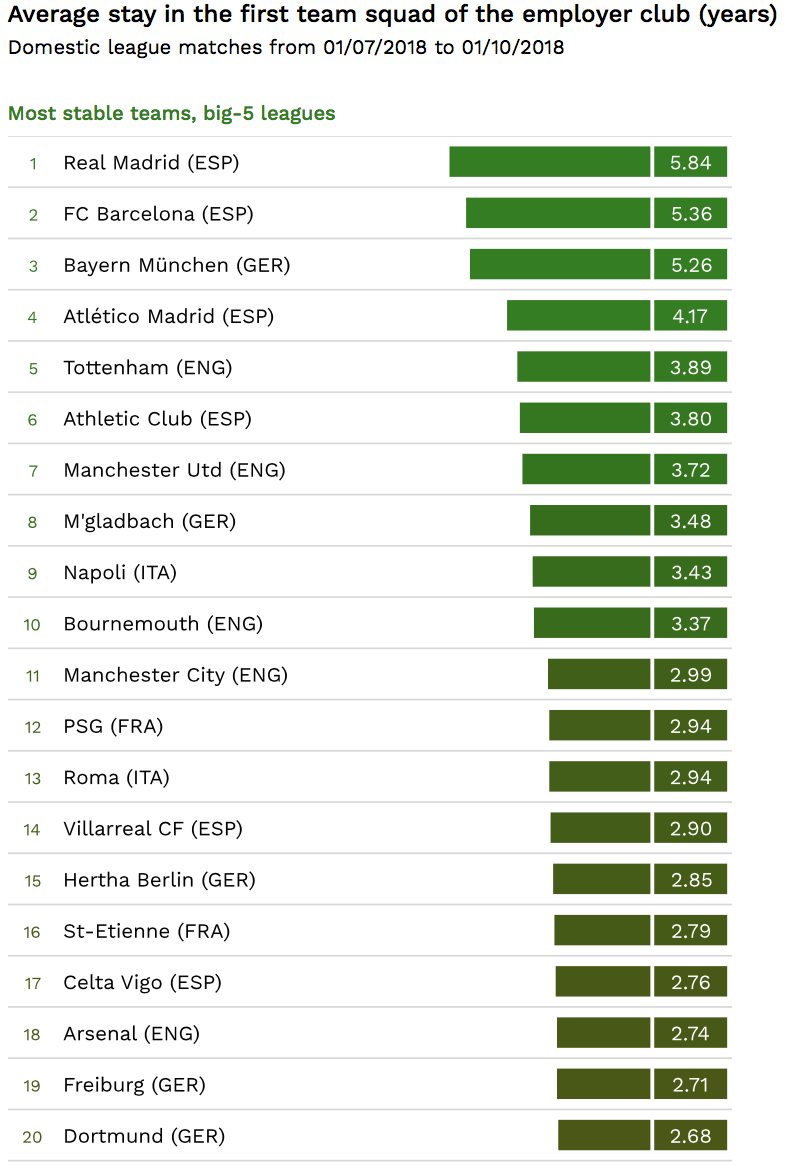
Task: Click the 3.72 value box
Action: (x=690, y=469)
